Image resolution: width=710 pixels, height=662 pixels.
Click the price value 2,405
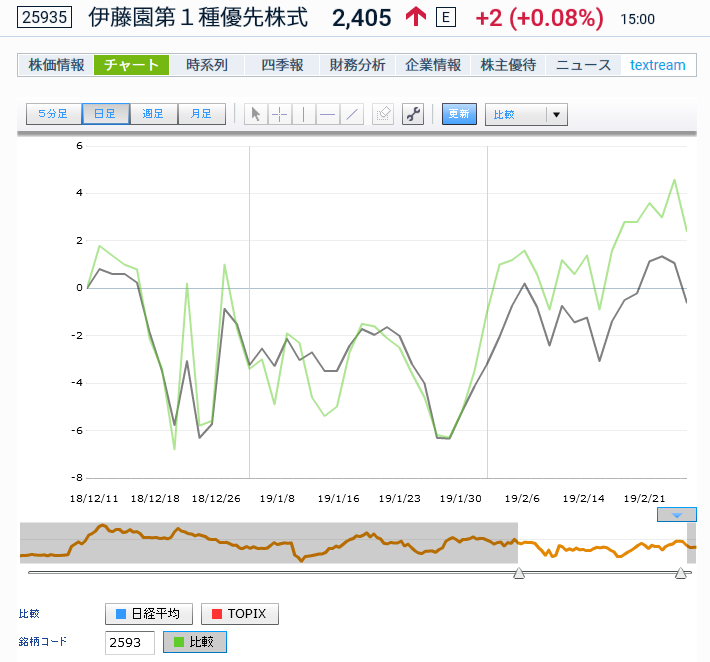click(361, 19)
